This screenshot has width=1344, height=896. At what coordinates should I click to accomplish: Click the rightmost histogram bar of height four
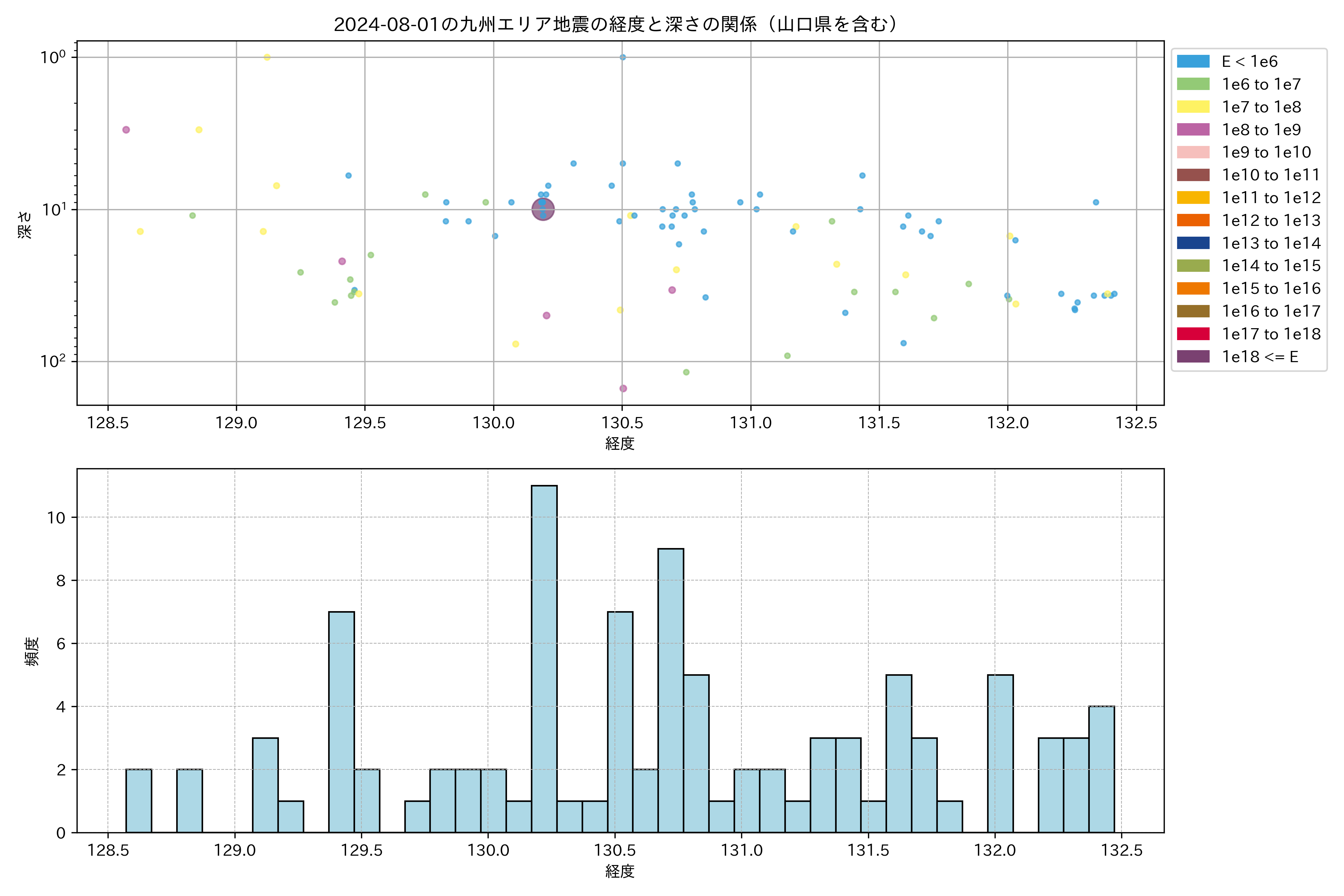(x=1101, y=769)
